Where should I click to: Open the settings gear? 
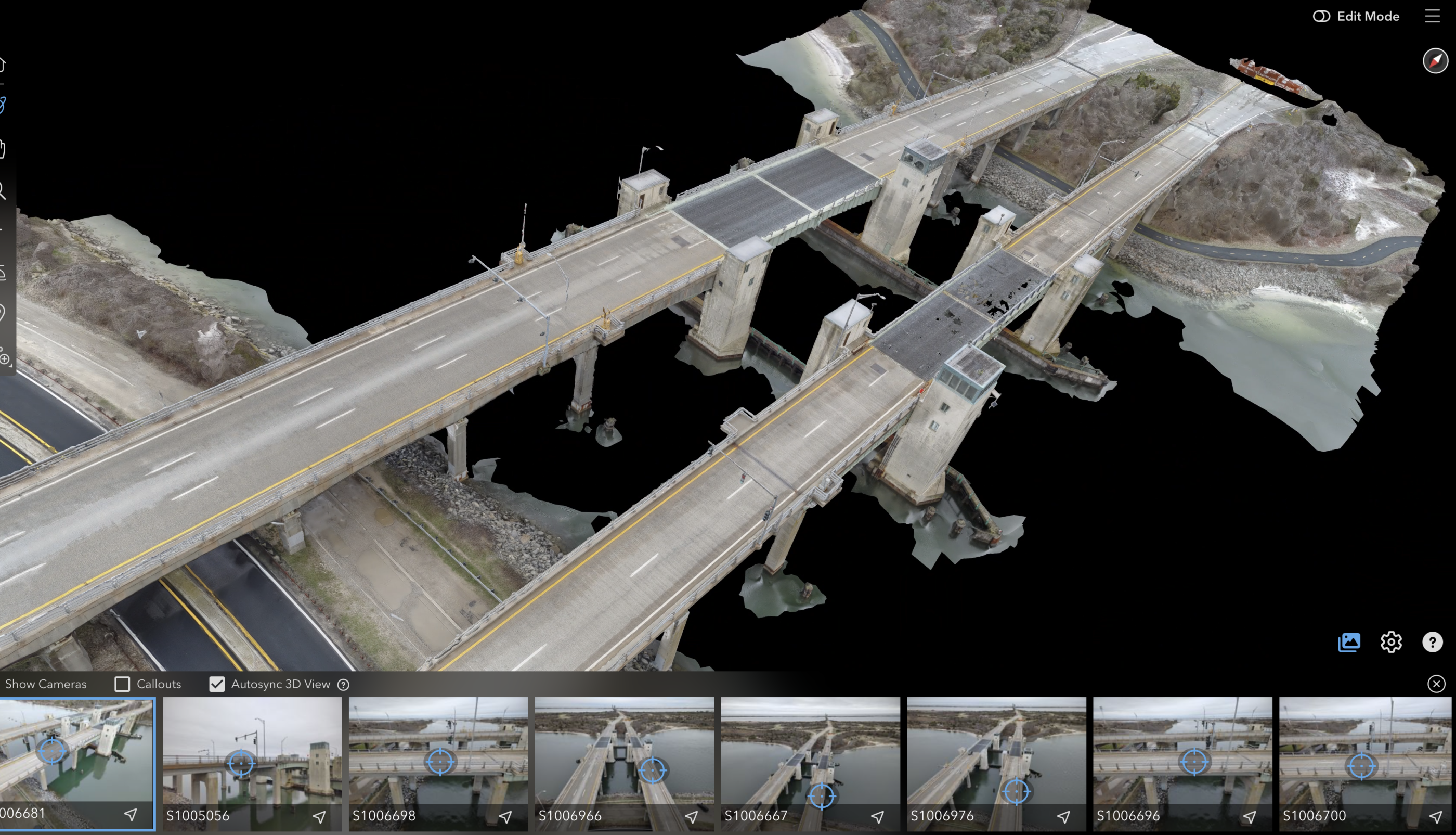[1390, 642]
